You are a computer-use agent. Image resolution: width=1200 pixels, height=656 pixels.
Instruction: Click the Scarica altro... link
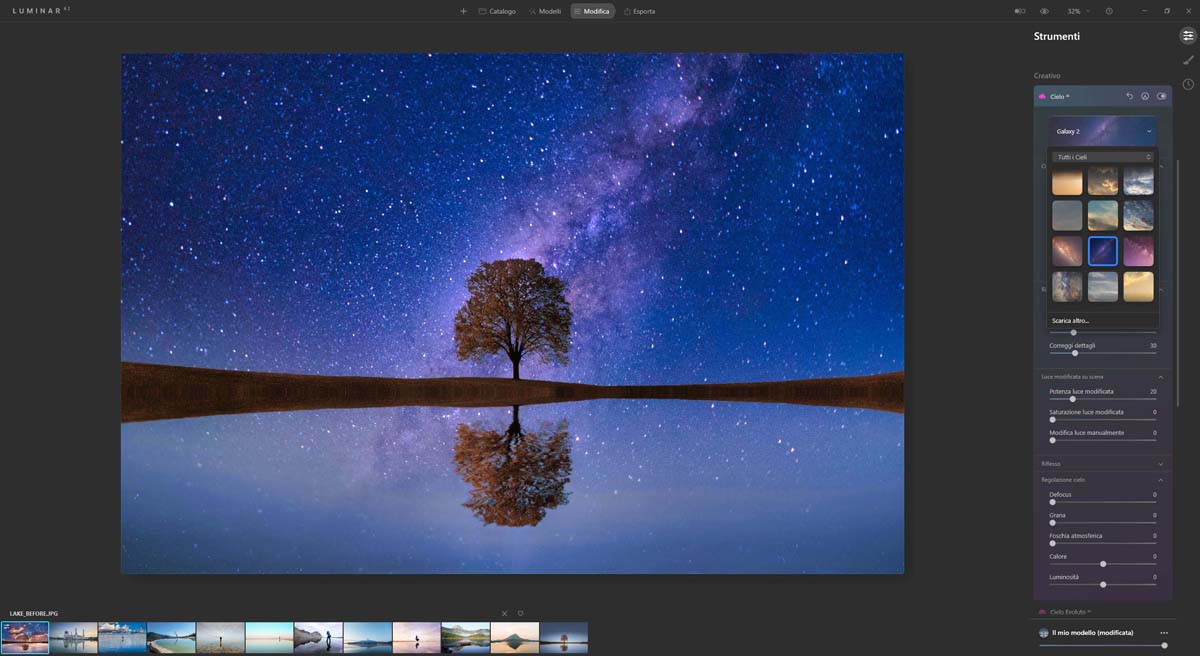pos(1070,321)
